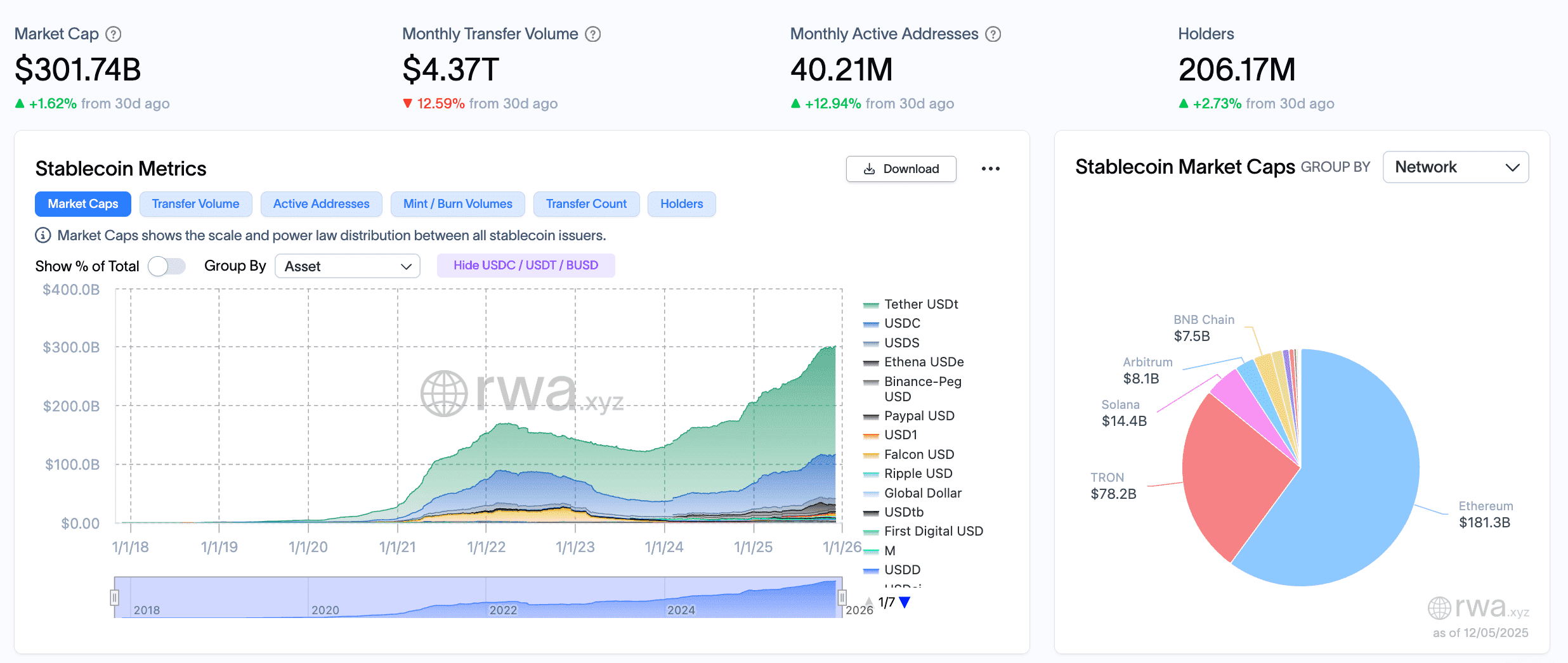Viewport: 1568px width, 663px height.
Task: Go to previous legend page arrow
Action: tap(869, 602)
